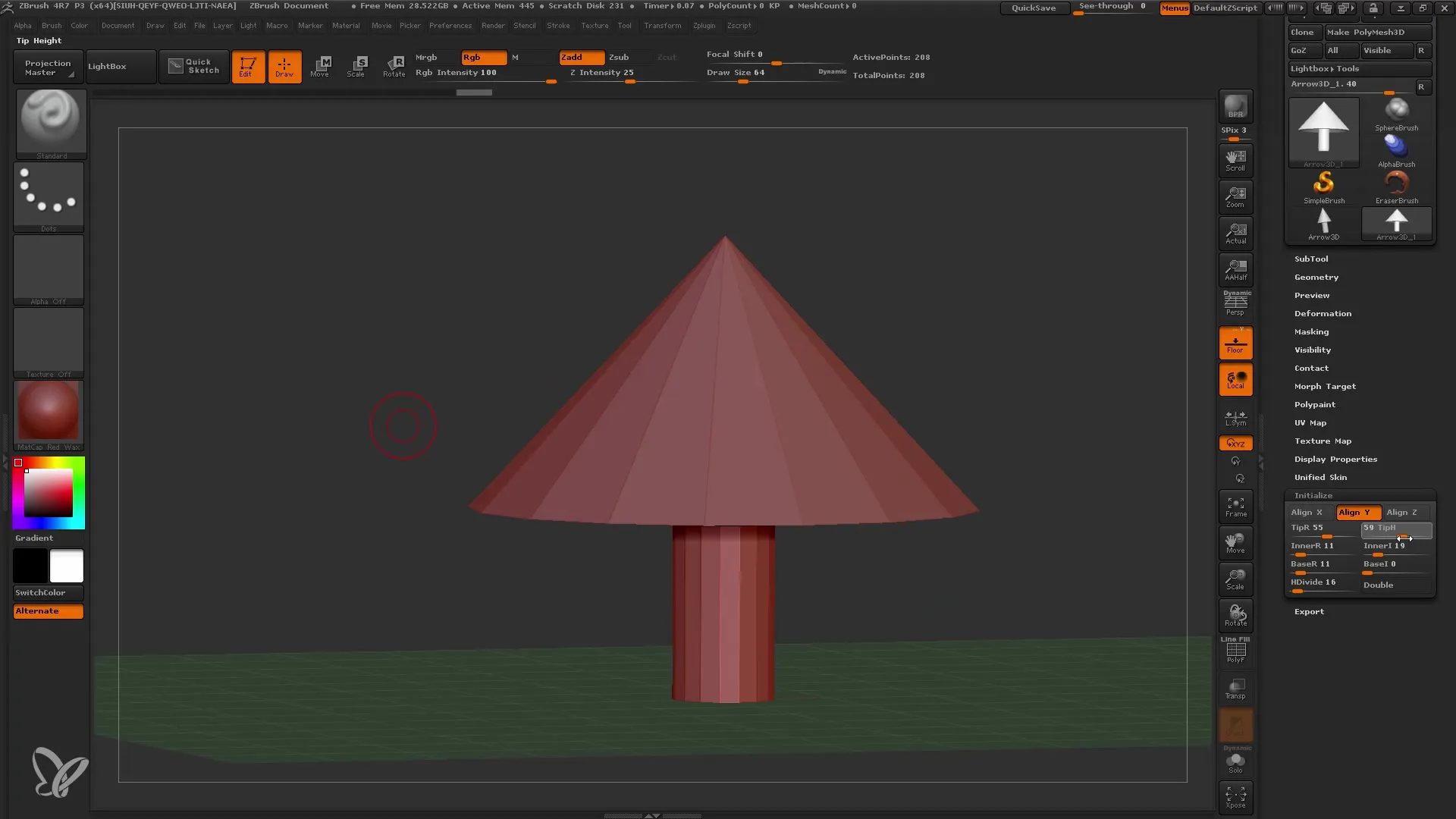Screen dimensions: 1456x819
Task: Click the Frame view icon in sidebar
Action: pos(1235,507)
